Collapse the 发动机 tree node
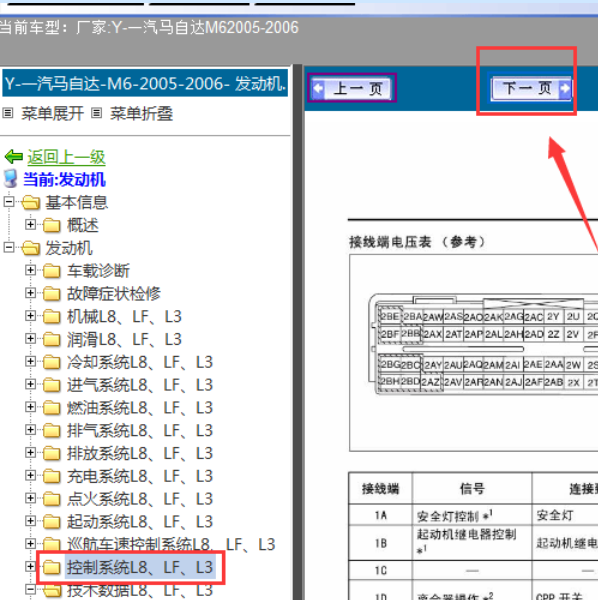The width and height of the screenshot is (598, 600). pyautogui.click(x=9, y=247)
